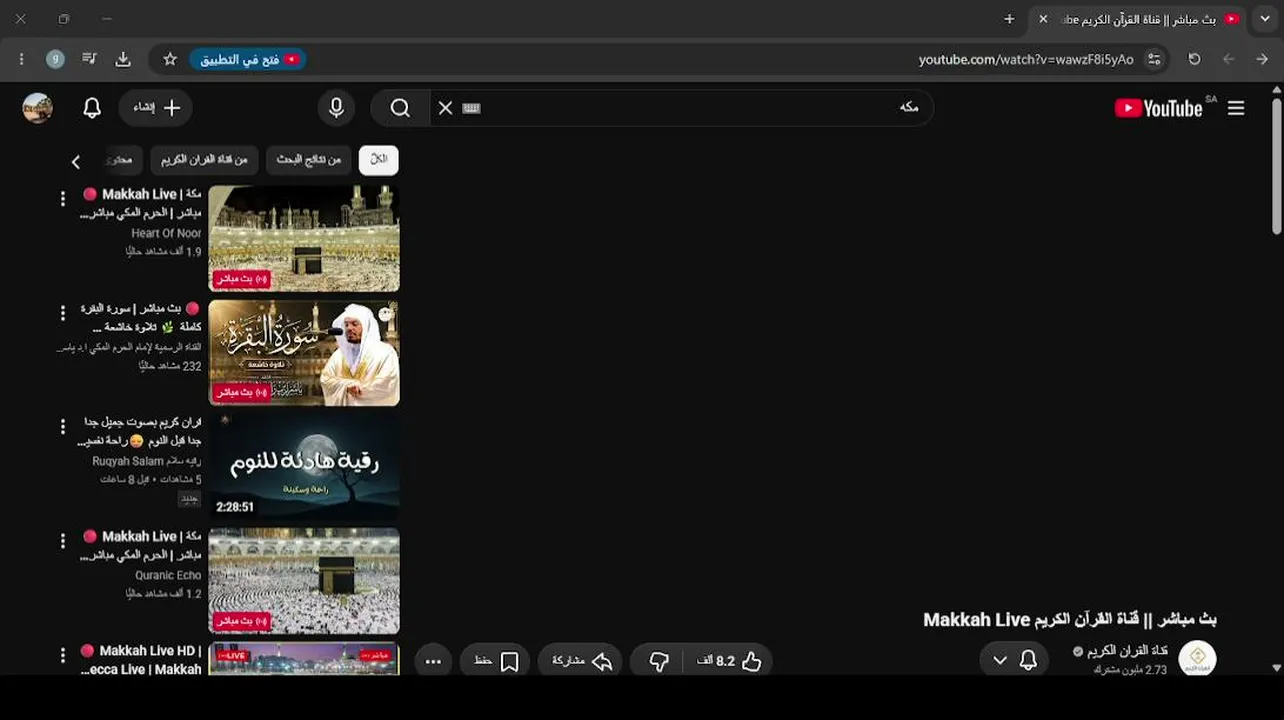The image size is (1284, 720).
Task: Select the من قناة القرآن الكريم chip
Action: click(x=205, y=160)
